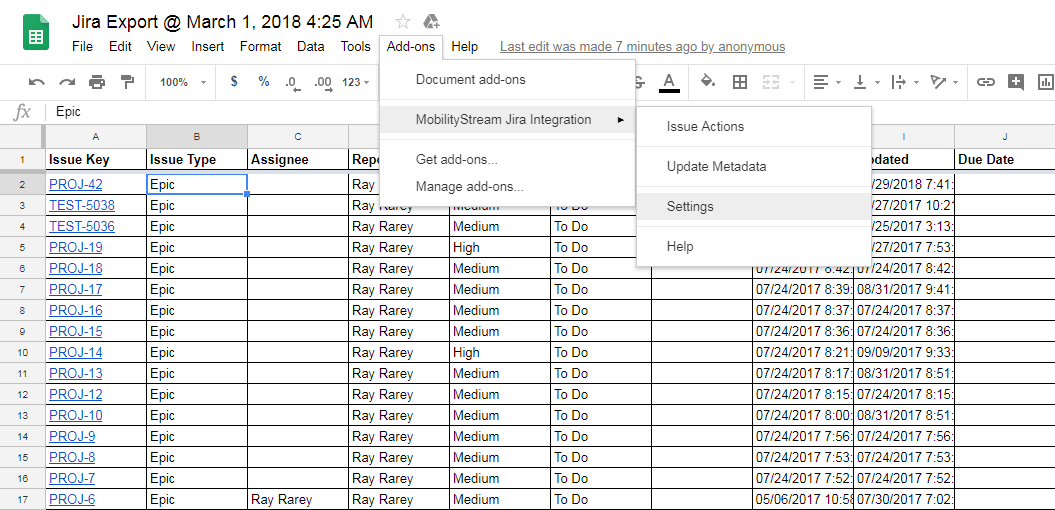Change text color with underlined A
This screenshot has height=510, width=1055.
click(669, 82)
